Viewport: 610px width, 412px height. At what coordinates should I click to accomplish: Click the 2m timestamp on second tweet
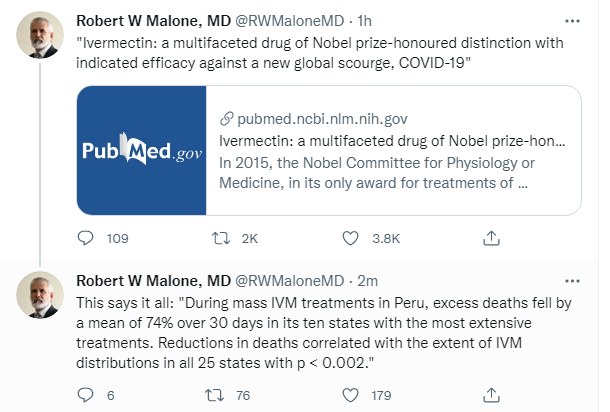[368, 281]
